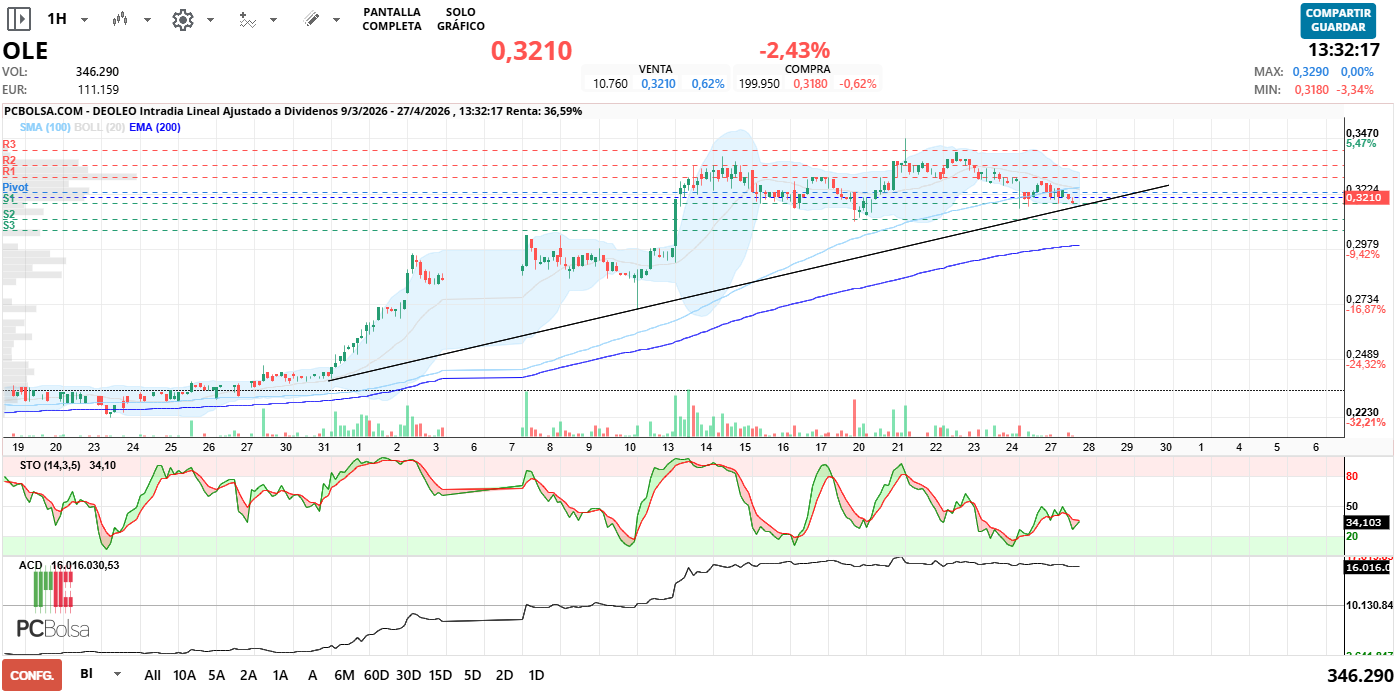Click the MIN value 0,3180

click(x=1311, y=90)
